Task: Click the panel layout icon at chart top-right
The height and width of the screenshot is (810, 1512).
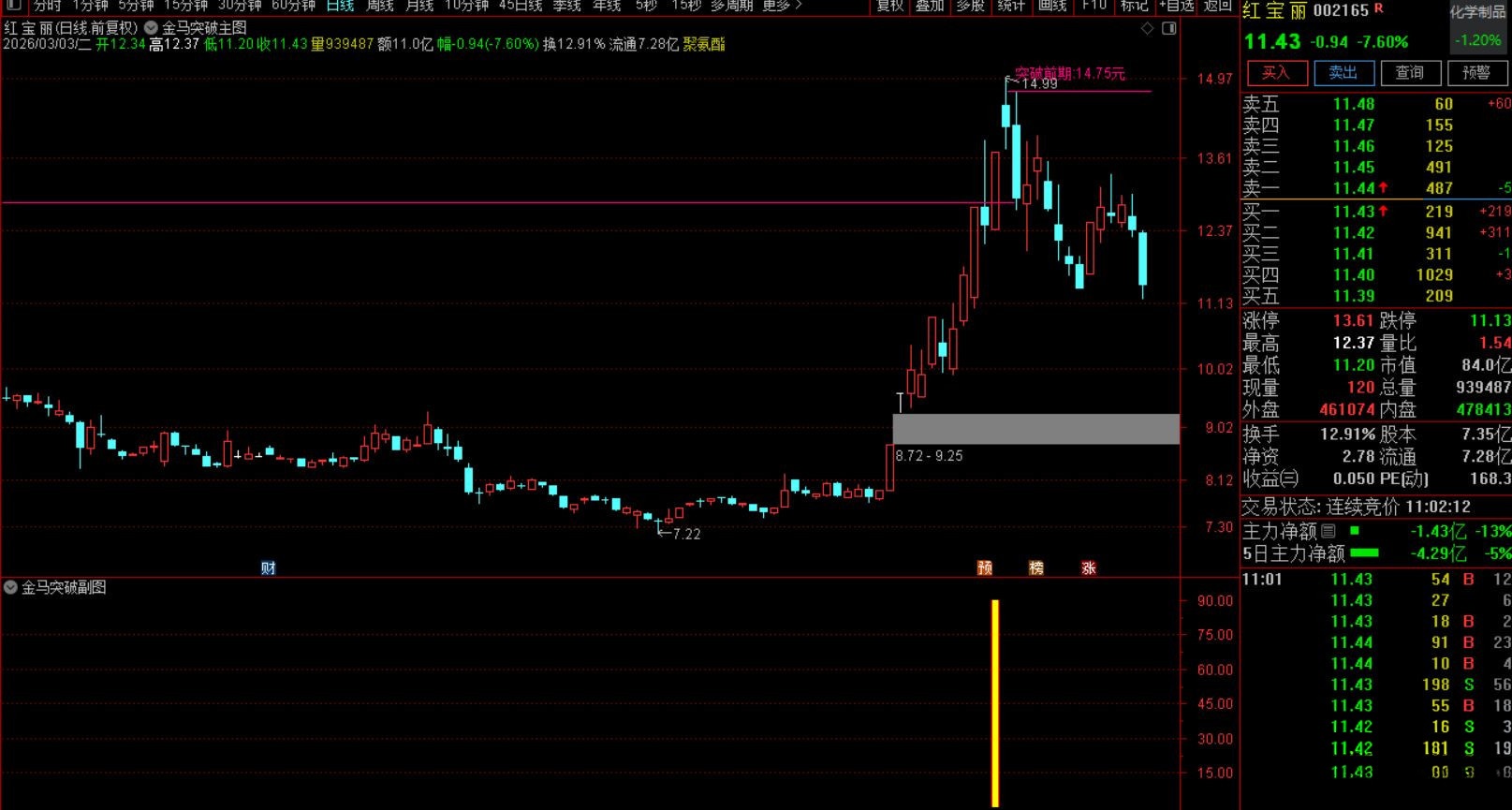Action: [1168, 29]
